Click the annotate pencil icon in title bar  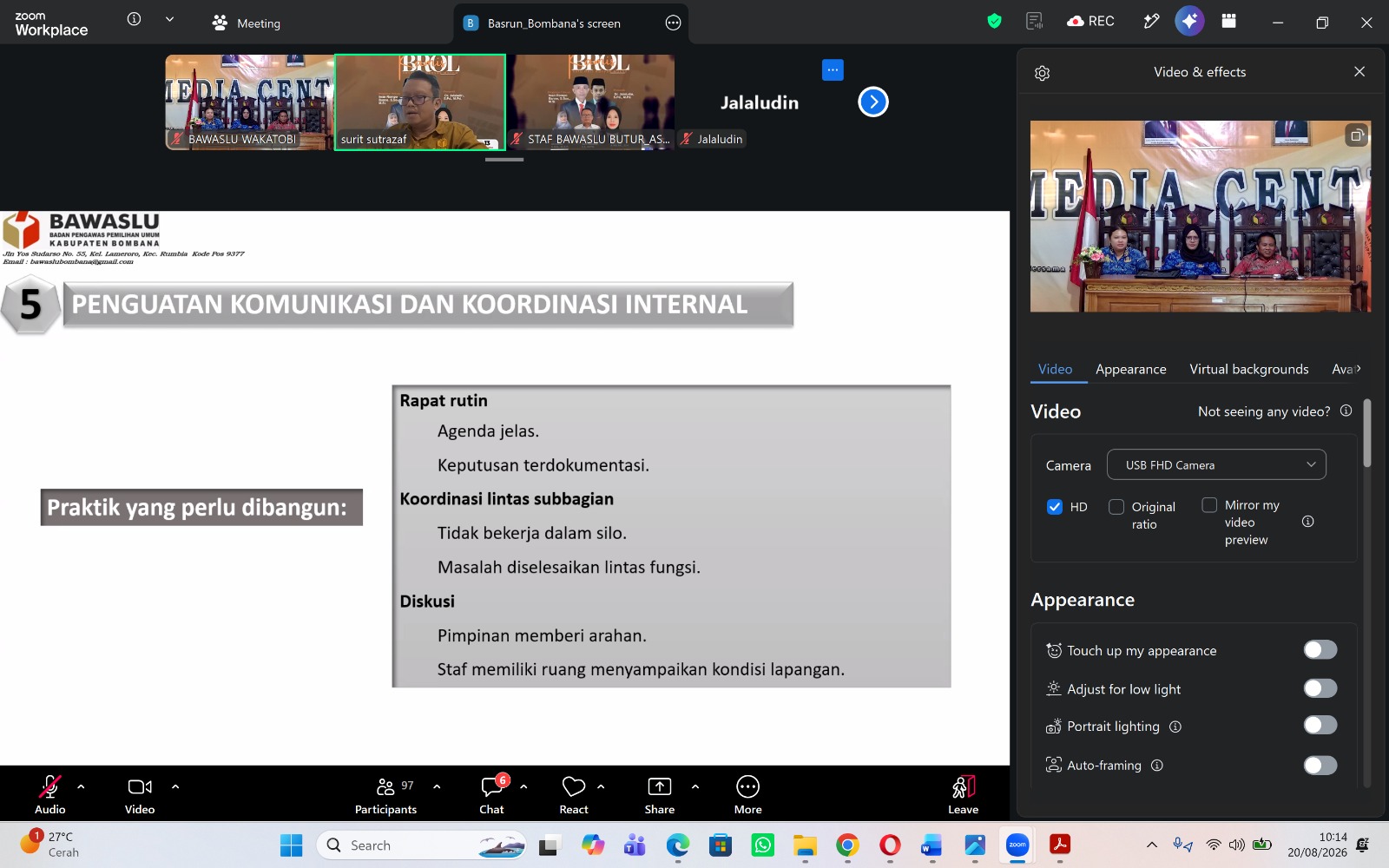point(1151,21)
